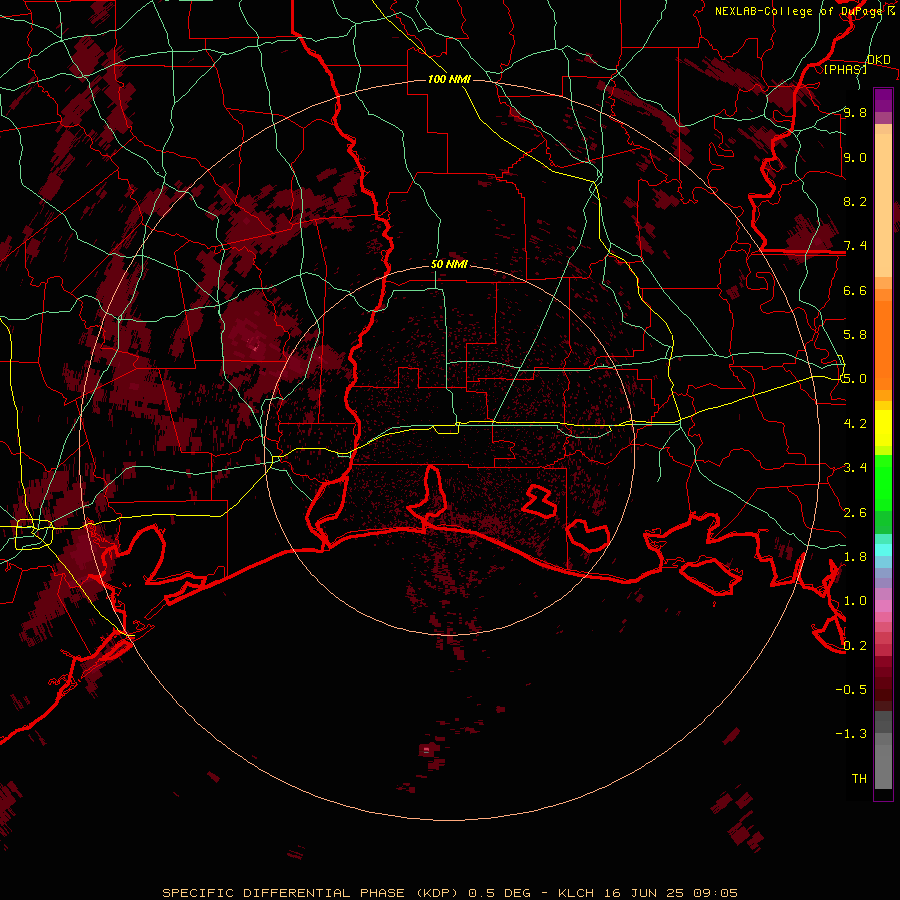Image resolution: width=900 pixels, height=900 pixels.
Task: Click the TH threshold label
Action: click(859, 779)
